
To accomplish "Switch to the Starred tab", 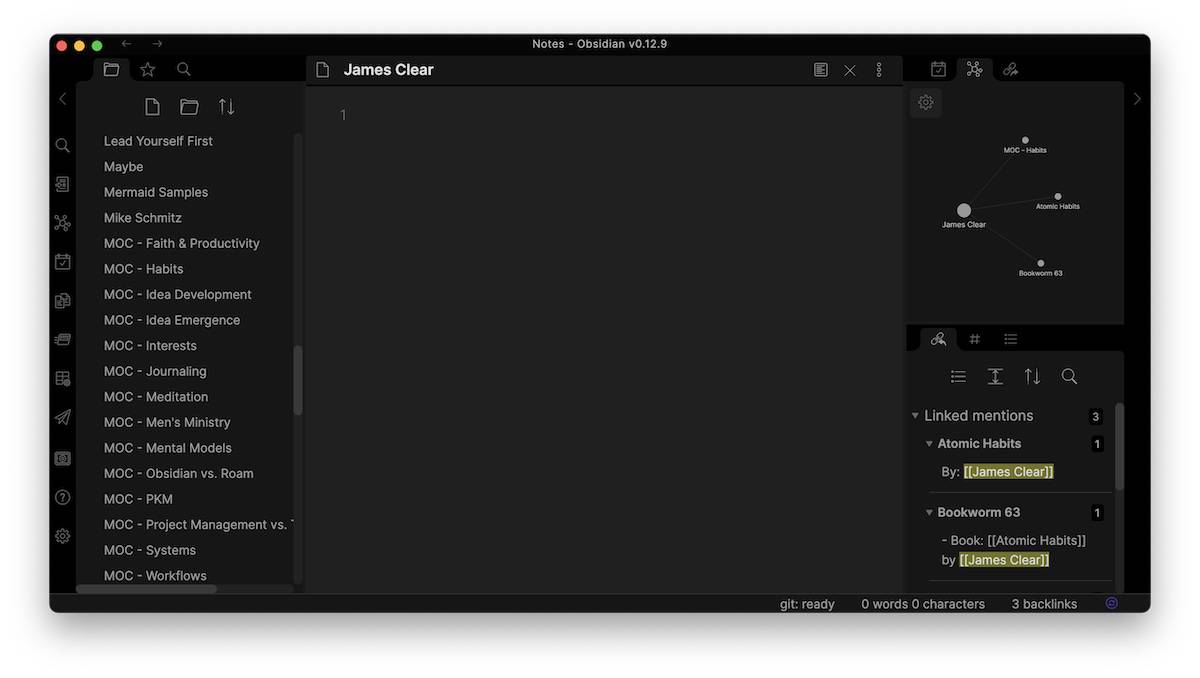I will (148, 70).
